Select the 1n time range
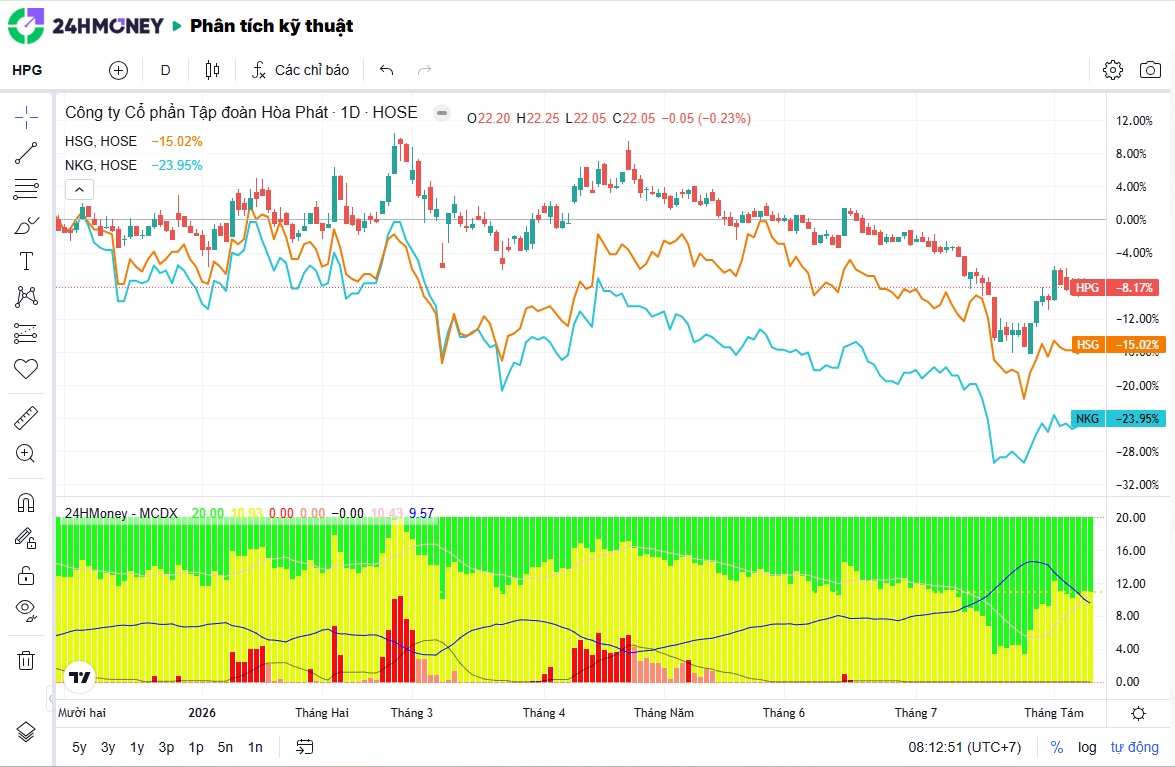 pyautogui.click(x=256, y=748)
